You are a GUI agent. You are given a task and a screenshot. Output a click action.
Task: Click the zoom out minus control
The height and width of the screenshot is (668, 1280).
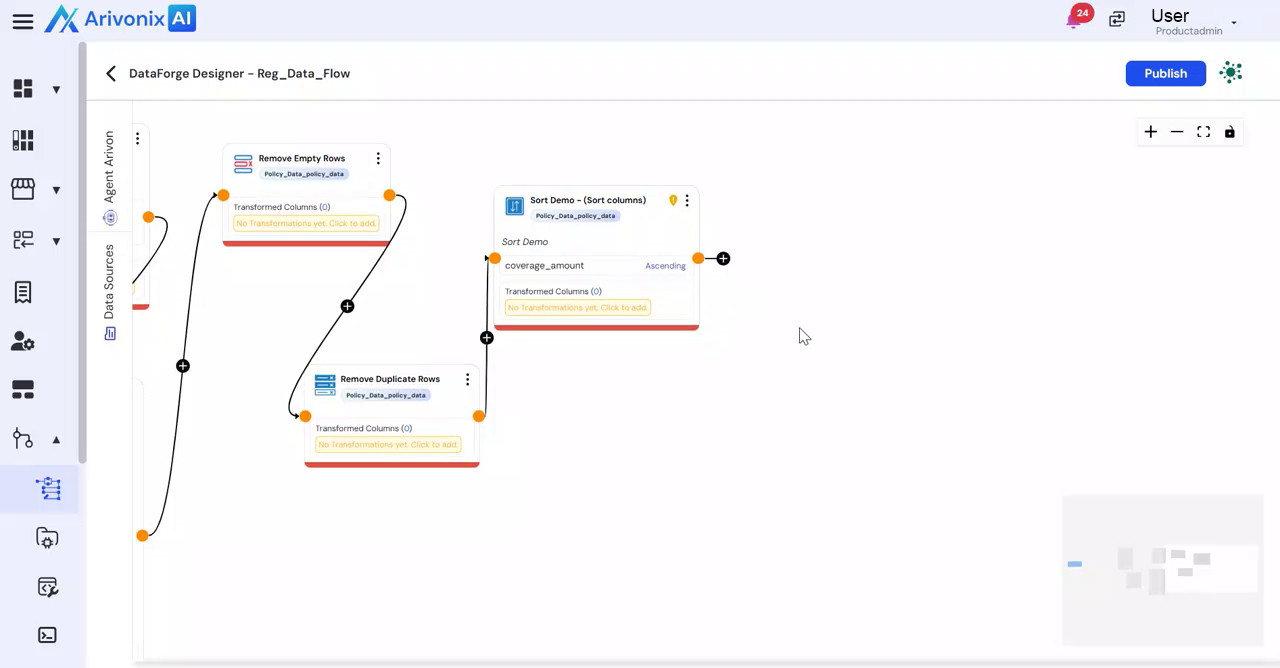coord(1177,132)
